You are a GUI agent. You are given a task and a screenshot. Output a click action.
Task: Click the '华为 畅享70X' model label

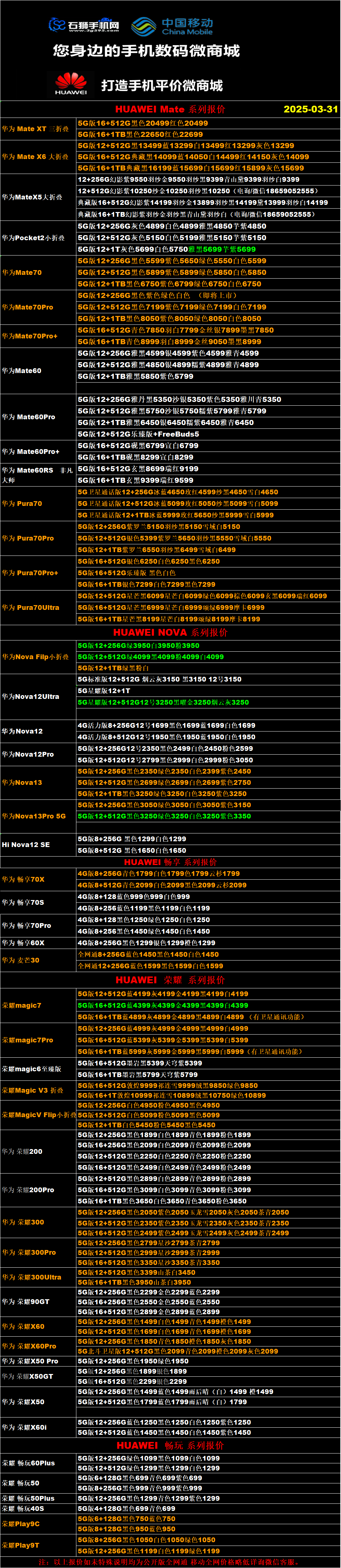tap(23, 880)
